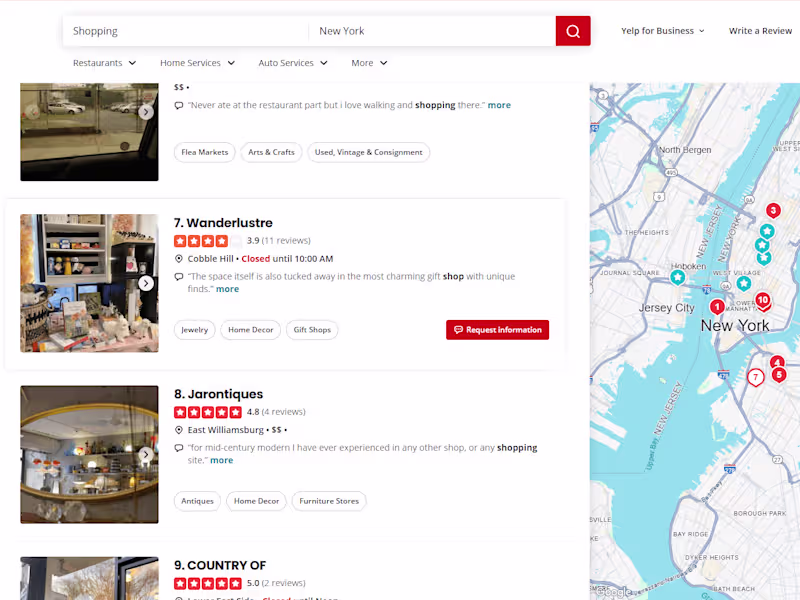Show next photo of Jarontiques
This screenshot has height=600, width=800.
click(146, 455)
